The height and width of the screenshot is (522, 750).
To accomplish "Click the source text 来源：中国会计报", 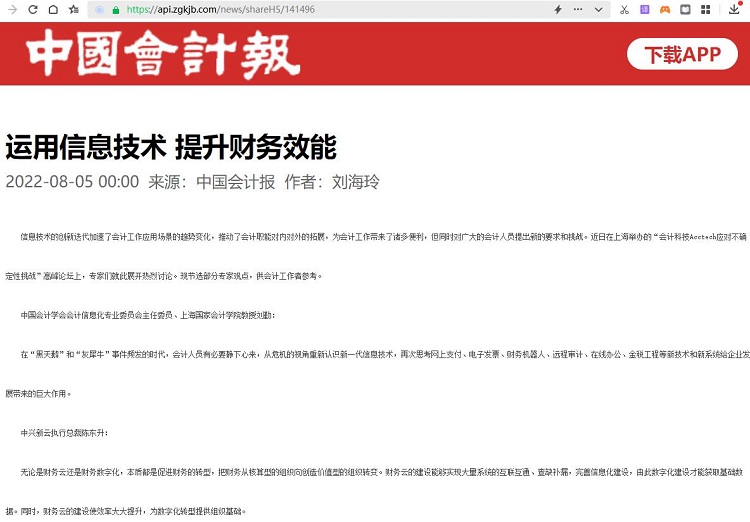I will (x=211, y=182).
